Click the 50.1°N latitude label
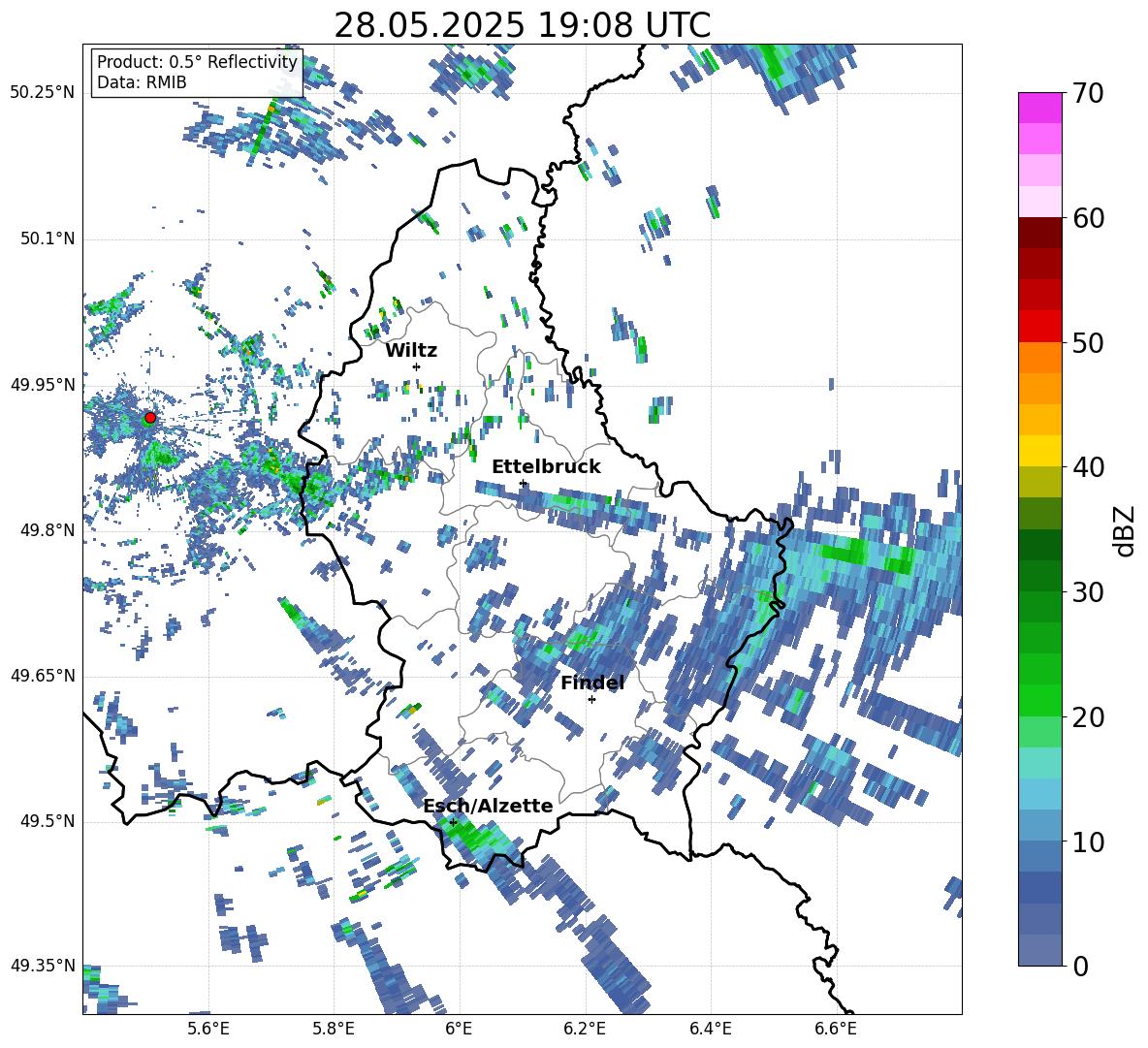 point(48,238)
